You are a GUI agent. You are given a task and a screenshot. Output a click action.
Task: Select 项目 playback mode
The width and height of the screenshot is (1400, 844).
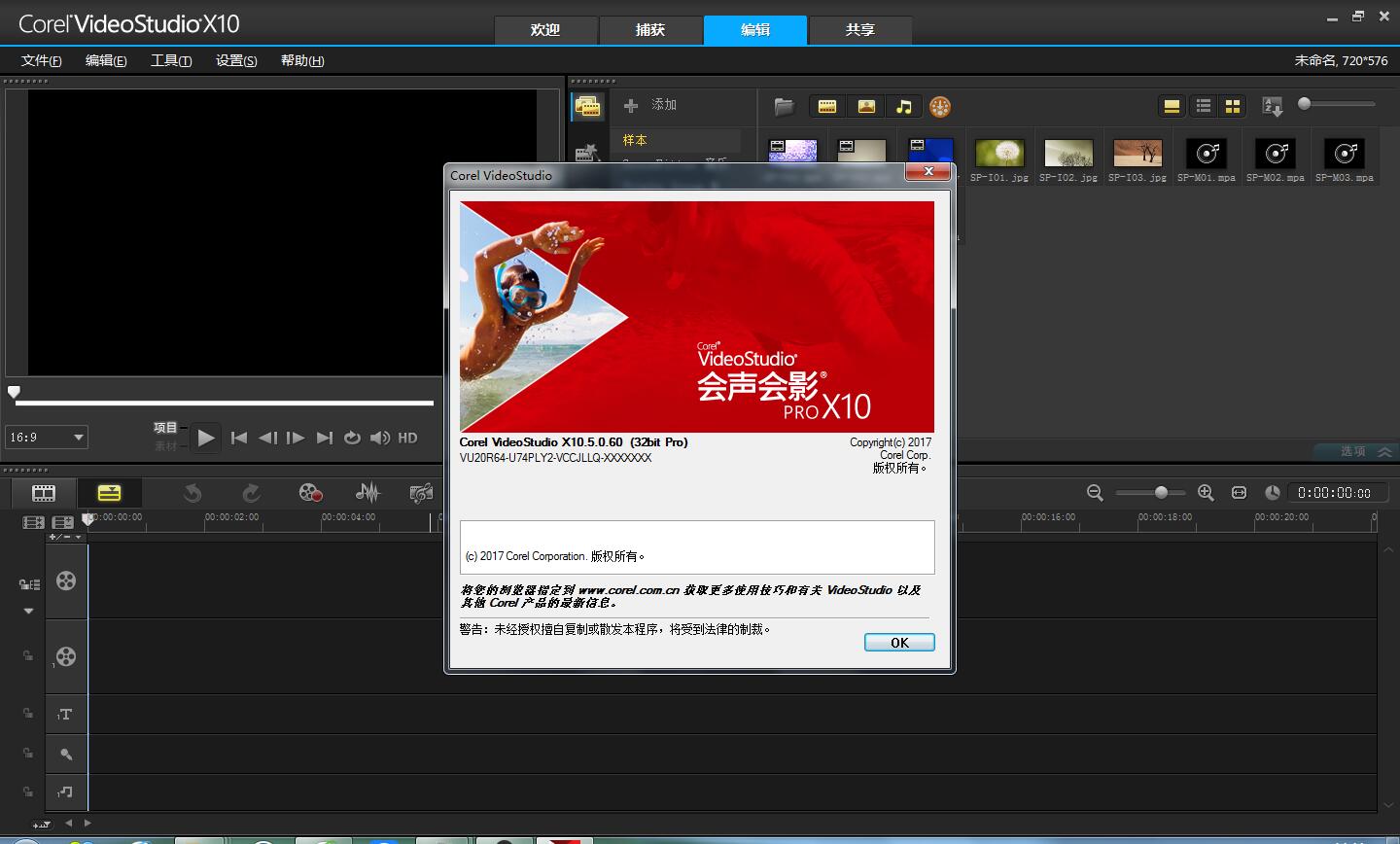pyautogui.click(x=165, y=428)
